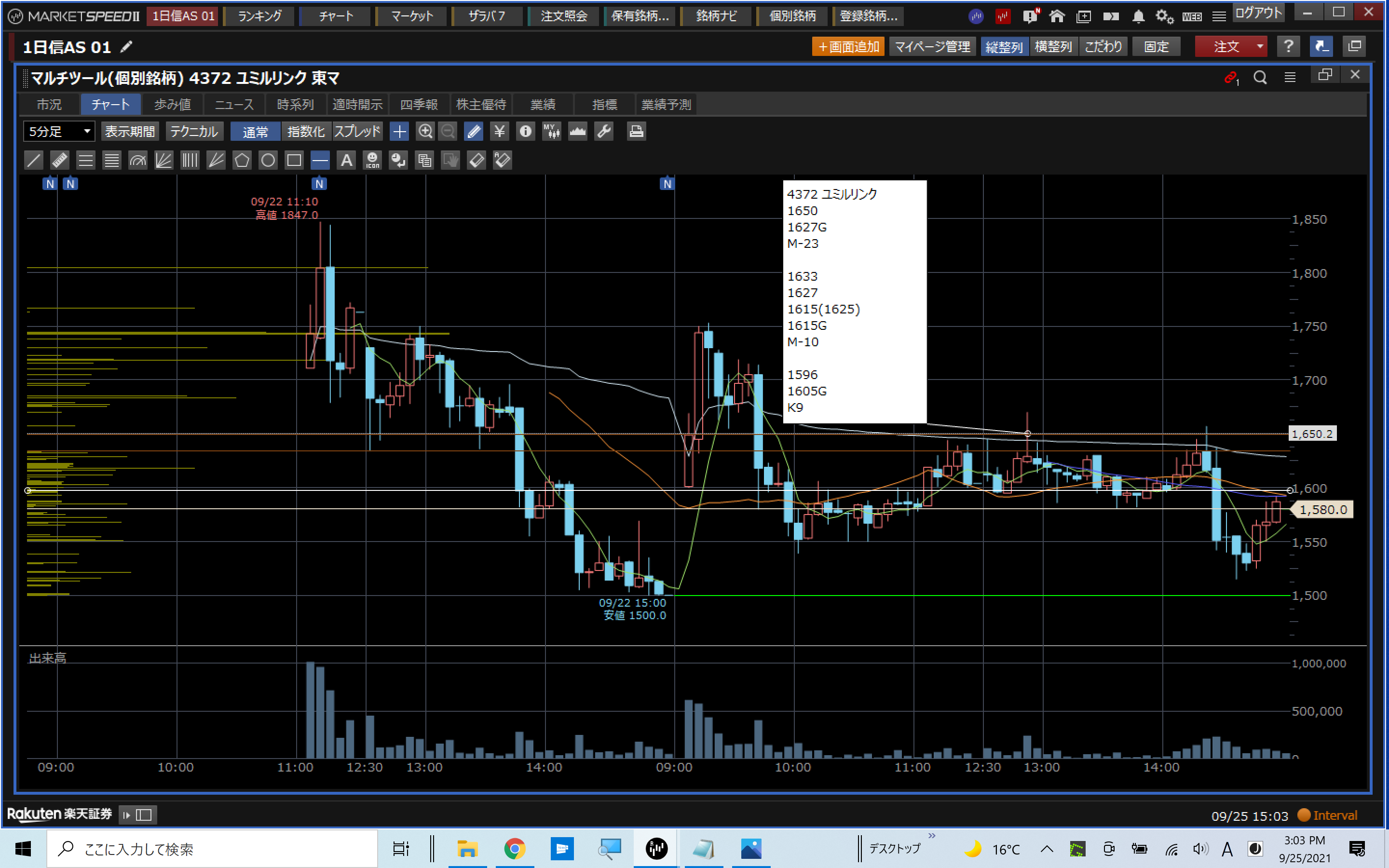Viewport: 1389px width, 868px height.
Task: Toggle the crosshair cursor button
Action: click(399, 132)
